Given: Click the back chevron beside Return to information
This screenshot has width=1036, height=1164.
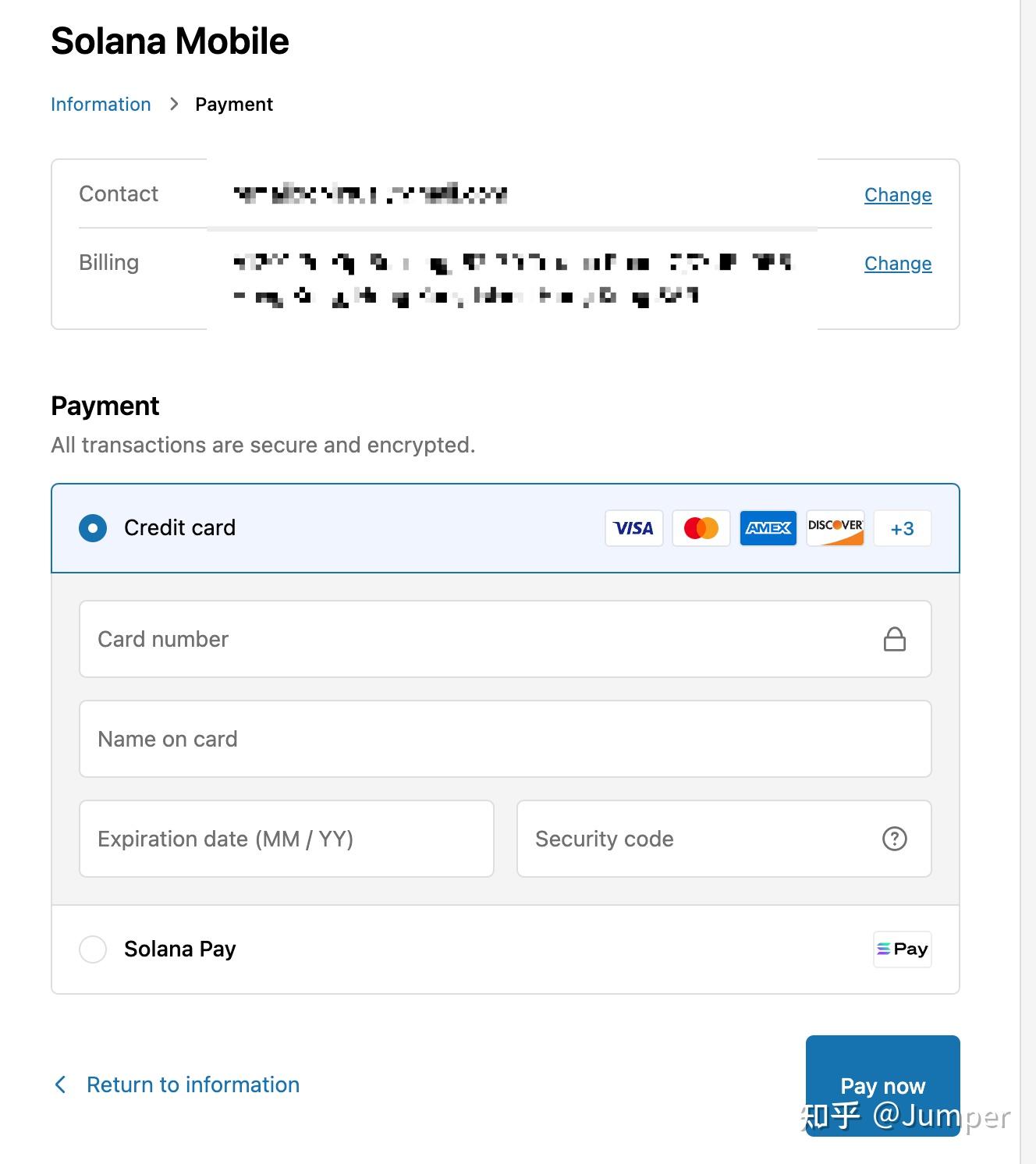Looking at the screenshot, I should tap(60, 1084).
